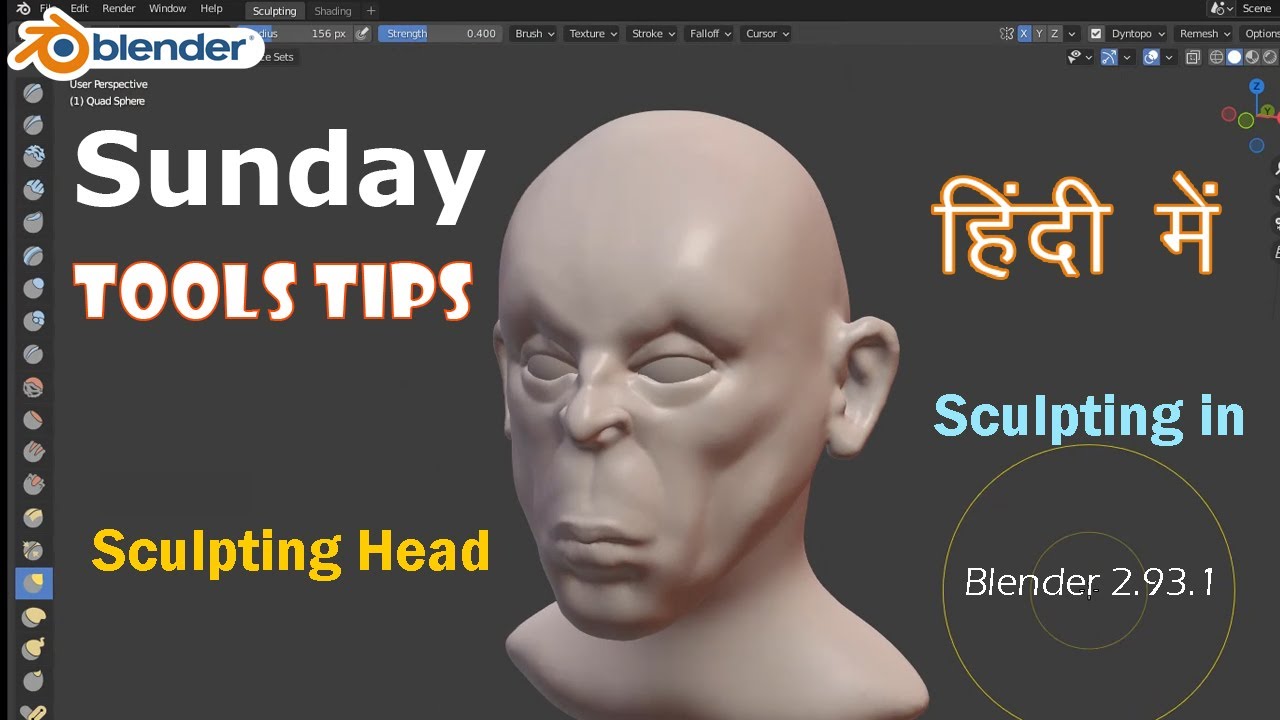The image size is (1280, 720).
Task: Select the Flatten brush
Action: [x=34, y=419]
